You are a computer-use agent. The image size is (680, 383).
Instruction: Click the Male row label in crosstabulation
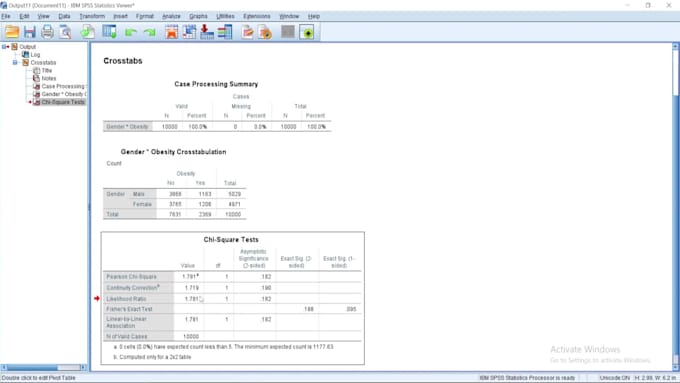[x=139, y=194]
